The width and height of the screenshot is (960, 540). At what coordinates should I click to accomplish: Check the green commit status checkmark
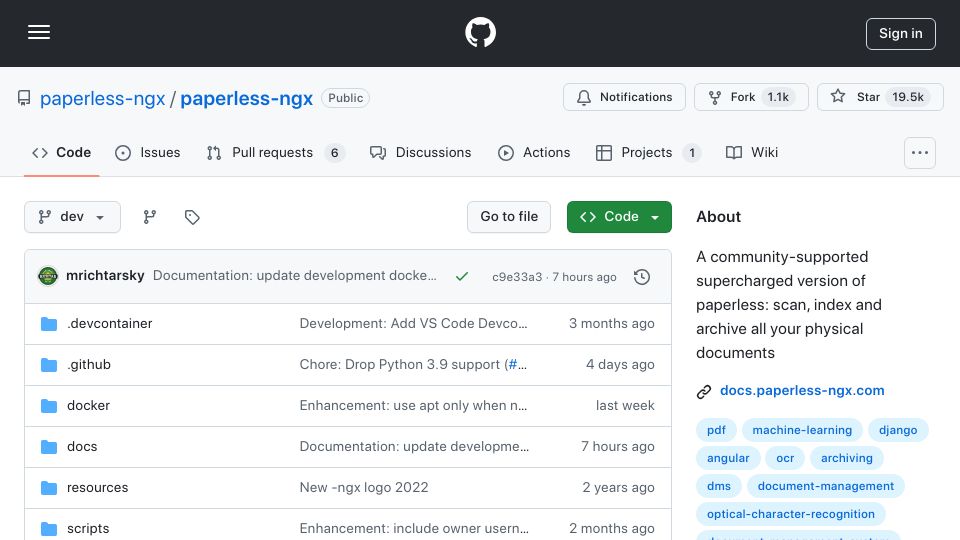tap(462, 277)
